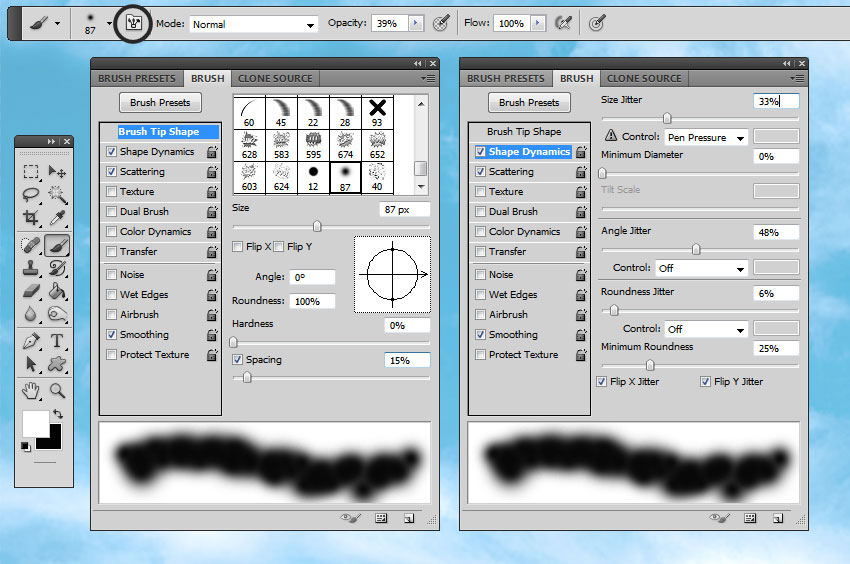
Task: Uncheck the Flip X Jitter checkbox
Action: click(601, 382)
